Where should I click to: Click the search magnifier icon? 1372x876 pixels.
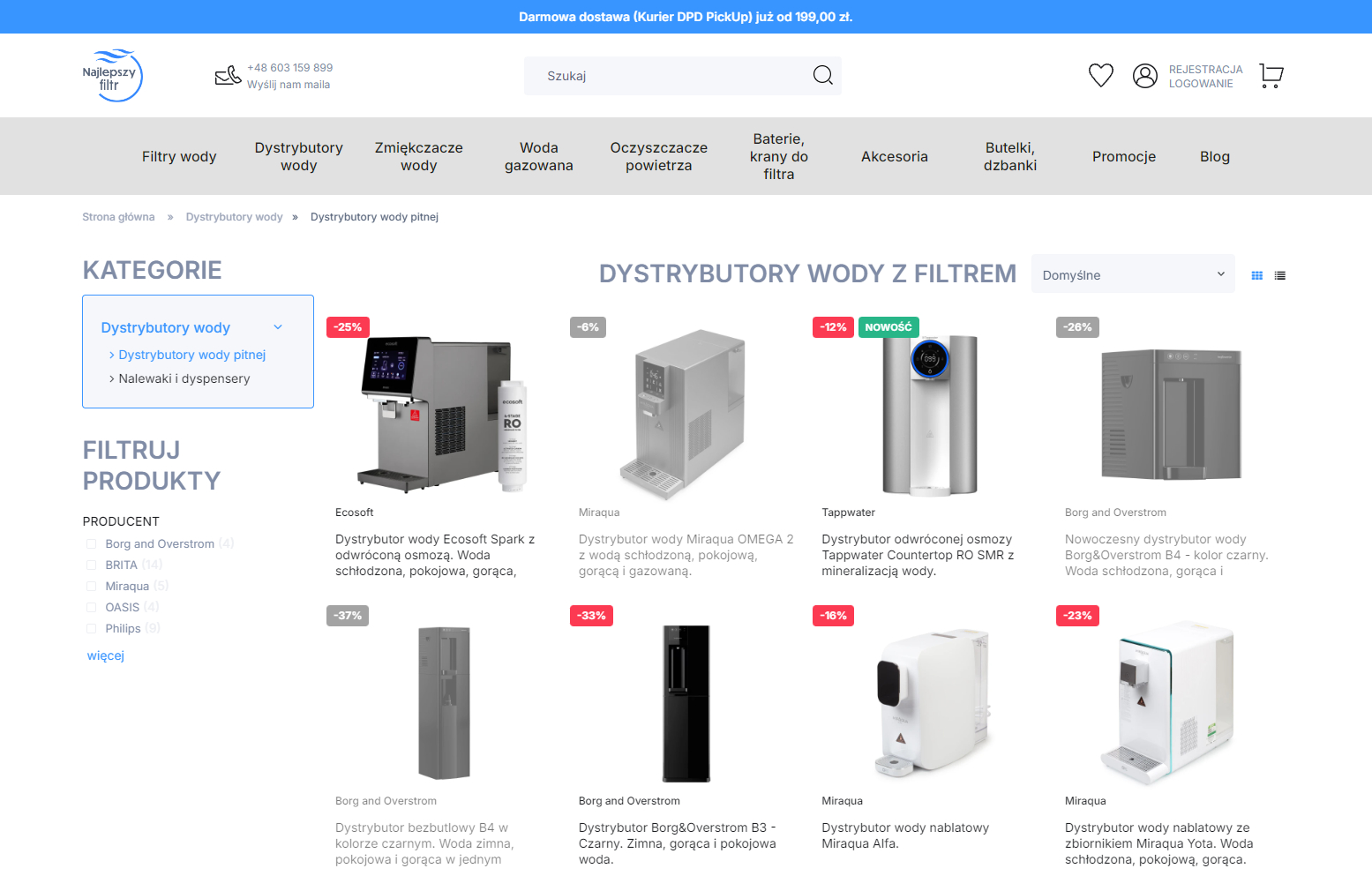[822, 76]
